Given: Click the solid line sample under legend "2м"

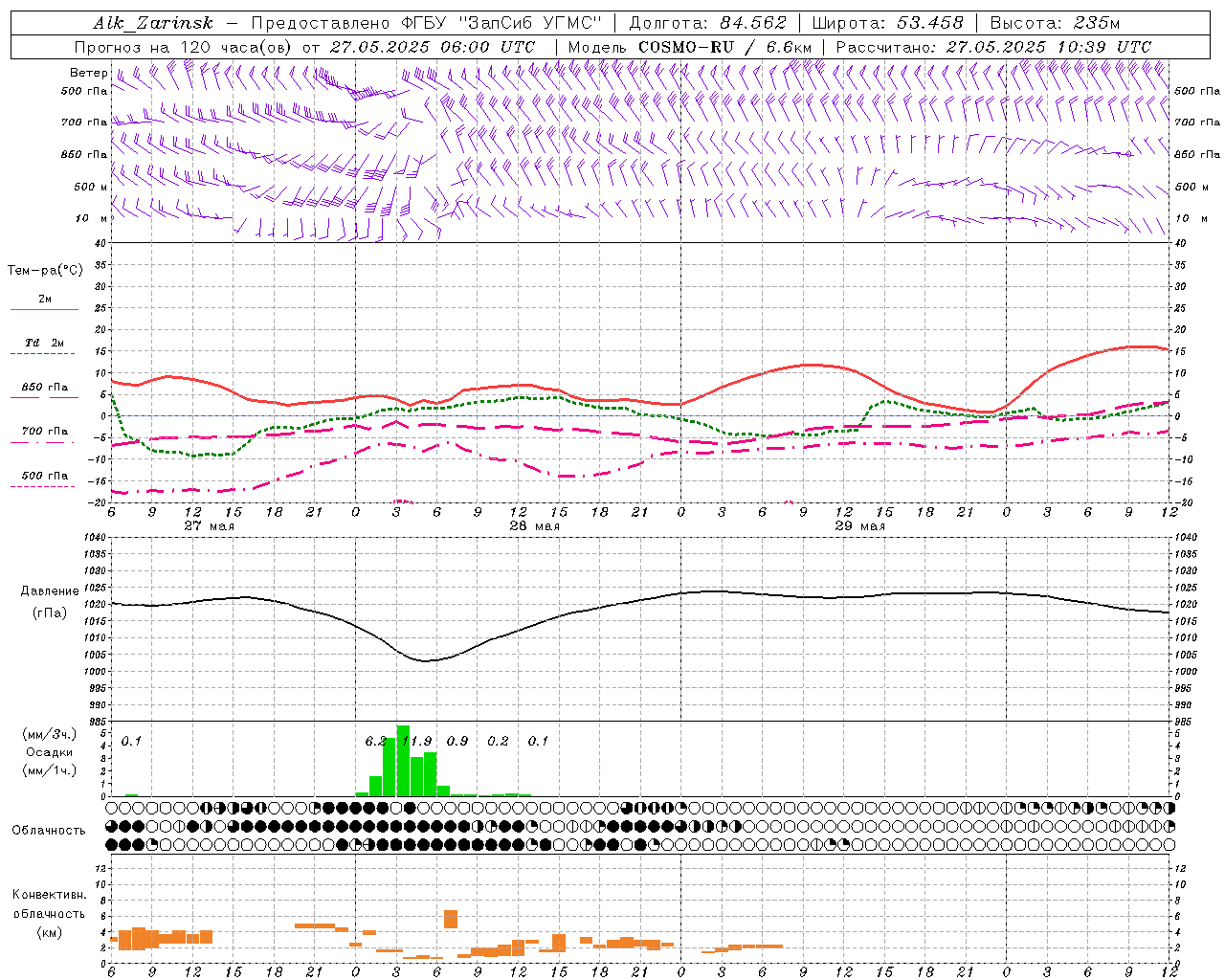Looking at the screenshot, I should pos(44,310).
